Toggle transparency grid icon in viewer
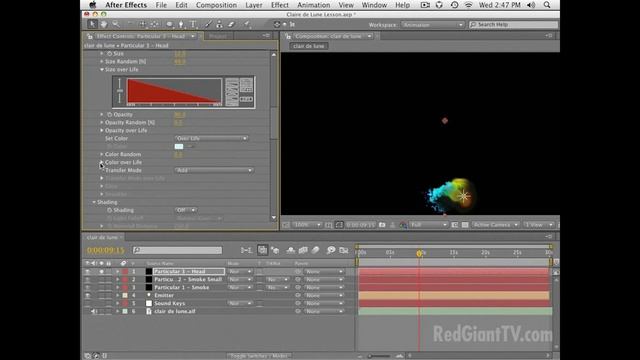 click(x=465, y=225)
